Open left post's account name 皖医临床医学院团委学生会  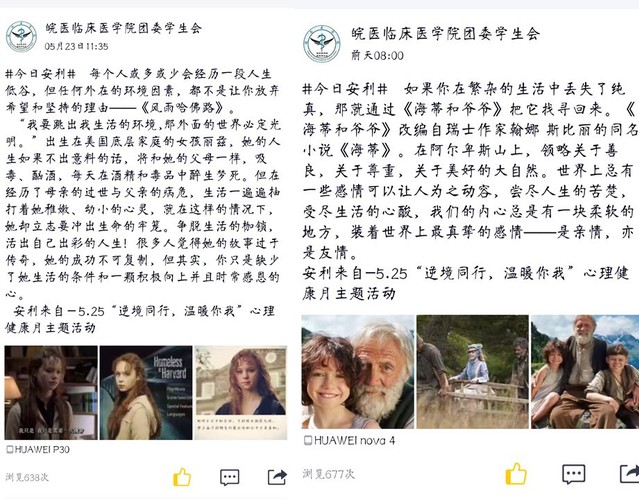(x=123, y=28)
